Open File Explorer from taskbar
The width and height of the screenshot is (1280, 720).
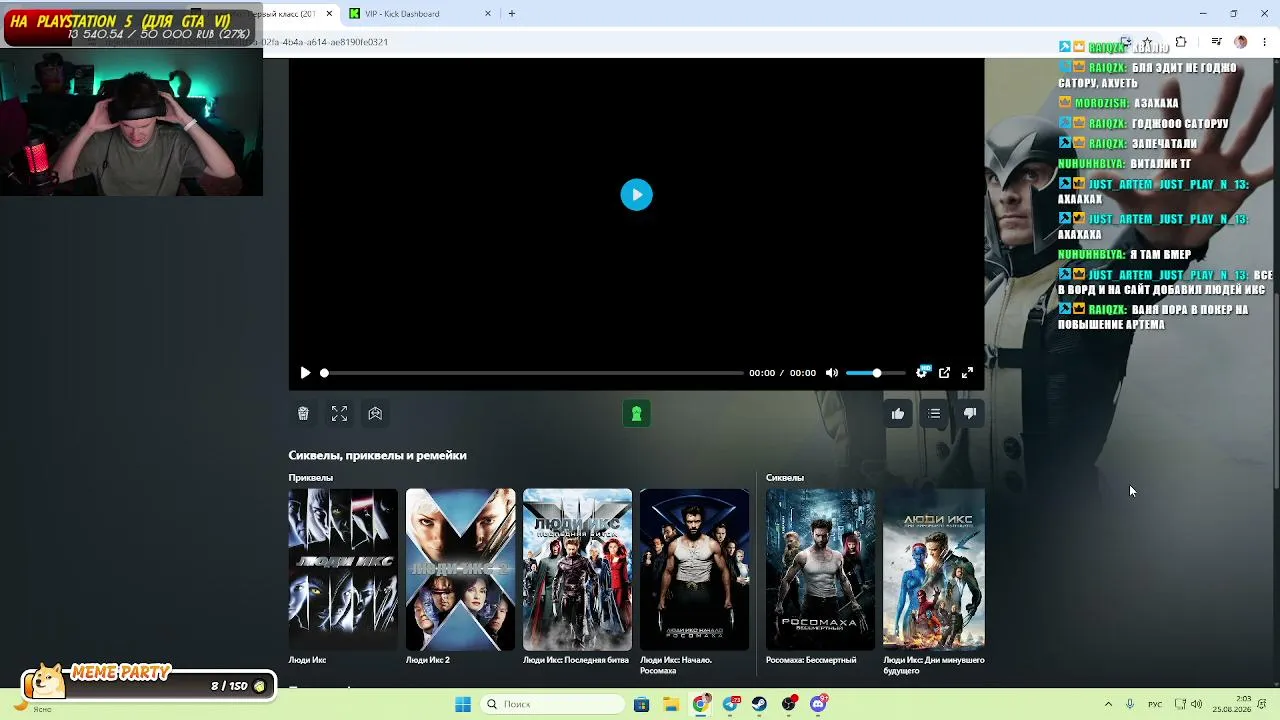pyautogui.click(x=671, y=704)
